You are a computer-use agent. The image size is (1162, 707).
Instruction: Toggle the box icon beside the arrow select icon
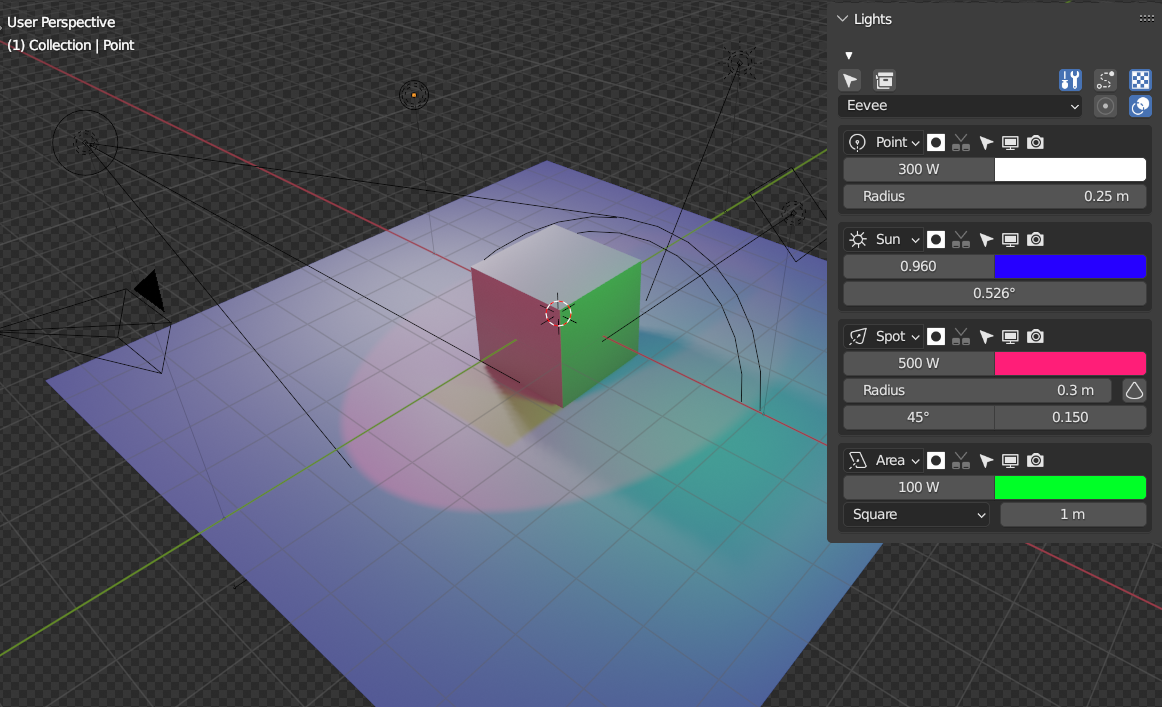click(x=883, y=80)
